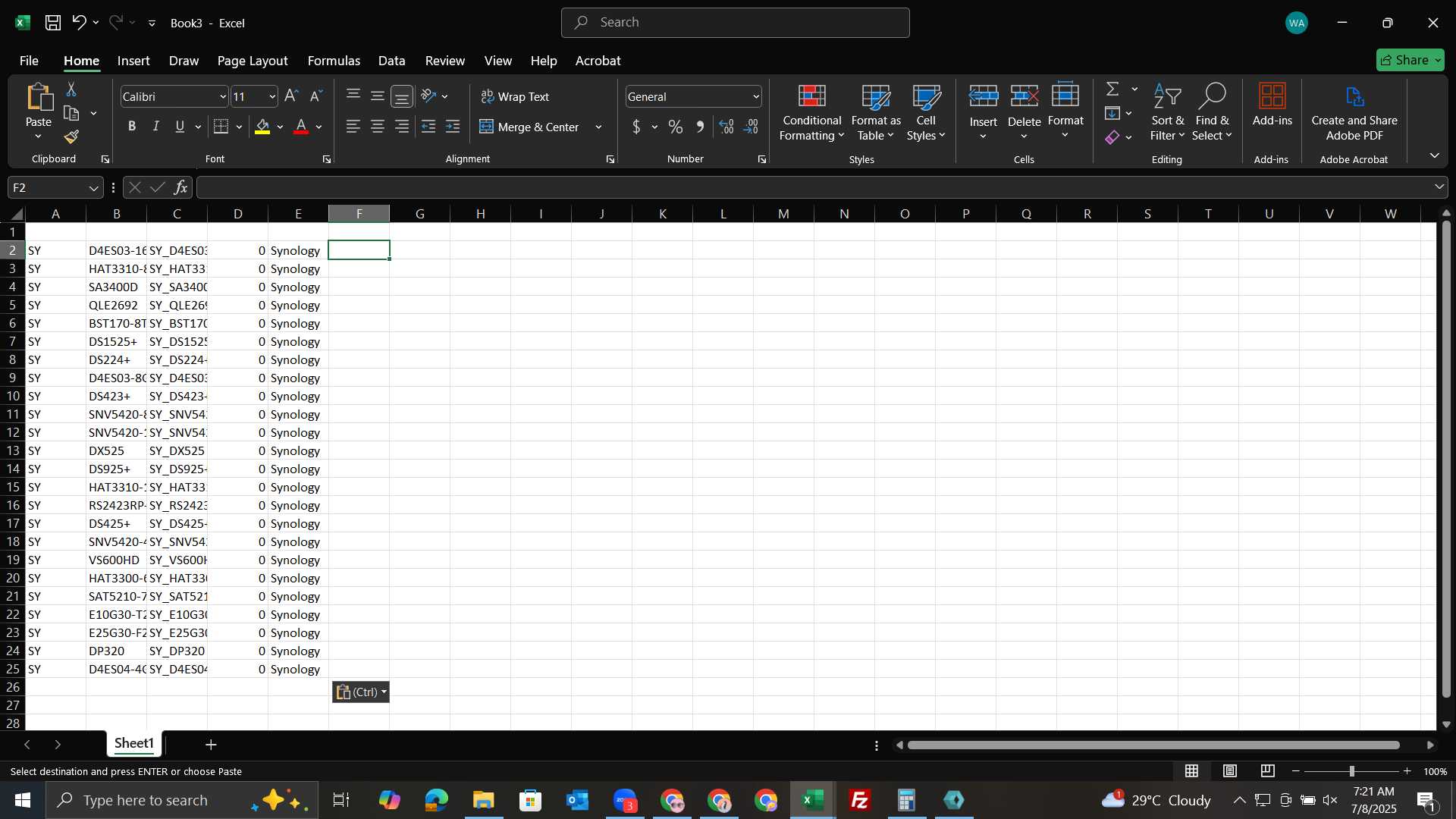Click the Copy icon in Clipboard group

pos(71,114)
